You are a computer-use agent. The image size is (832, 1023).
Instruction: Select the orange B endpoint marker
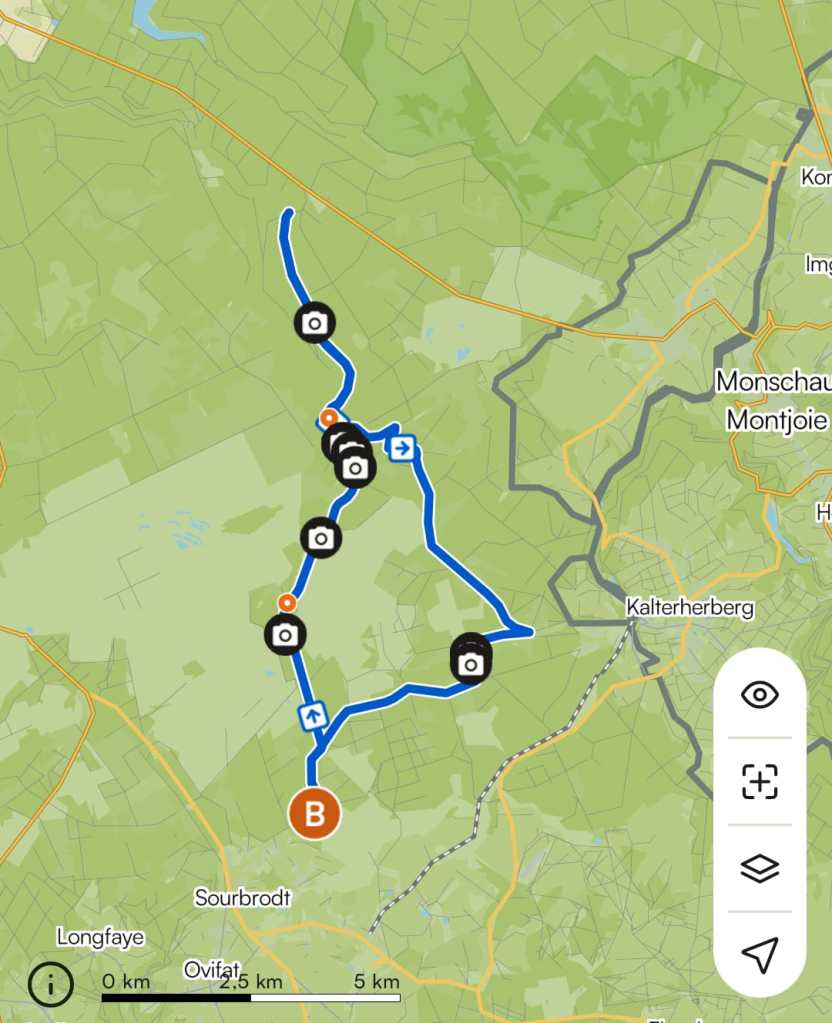point(315,814)
